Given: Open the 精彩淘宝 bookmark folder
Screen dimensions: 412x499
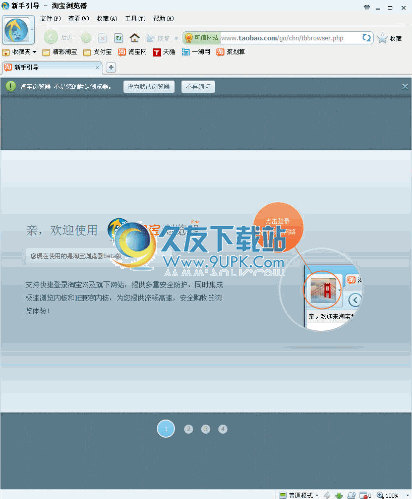Looking at the screenshot, I should [60, 52].
